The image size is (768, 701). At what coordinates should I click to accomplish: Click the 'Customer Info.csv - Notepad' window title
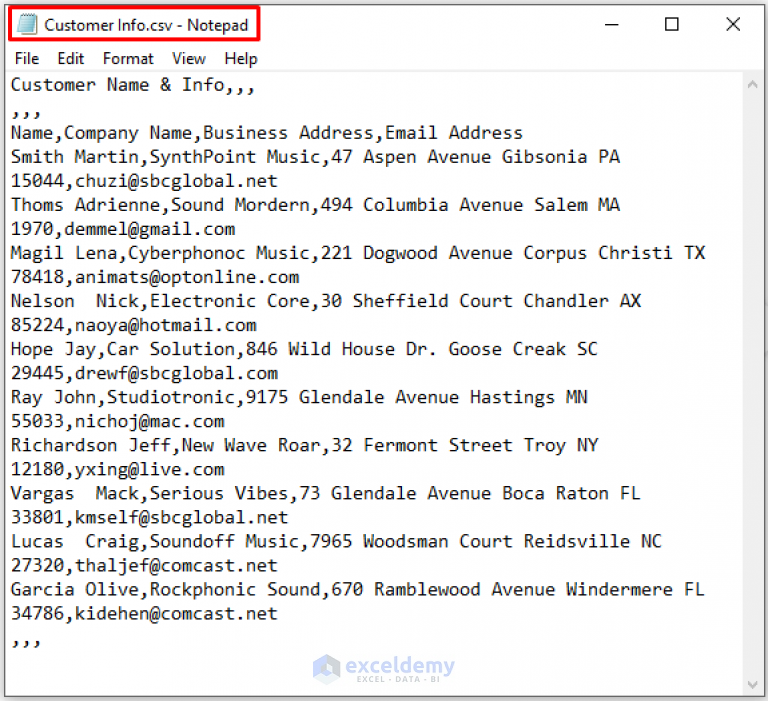pyautogui.click(x=146, y=24)
